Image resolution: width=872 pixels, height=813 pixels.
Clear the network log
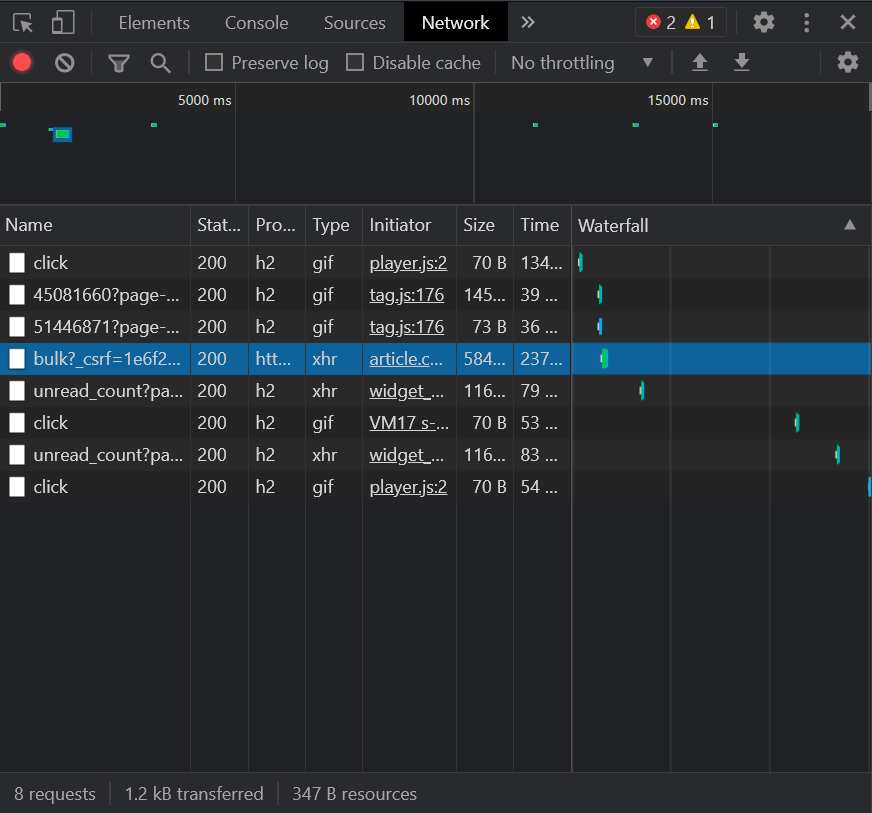(65, 63)
